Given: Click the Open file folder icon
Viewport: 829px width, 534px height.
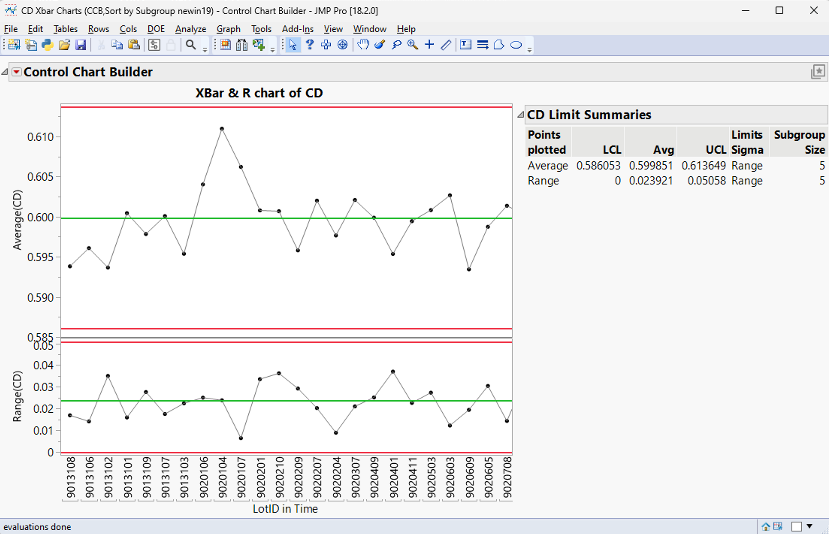Looking at the screenshot, I should 65,45.
